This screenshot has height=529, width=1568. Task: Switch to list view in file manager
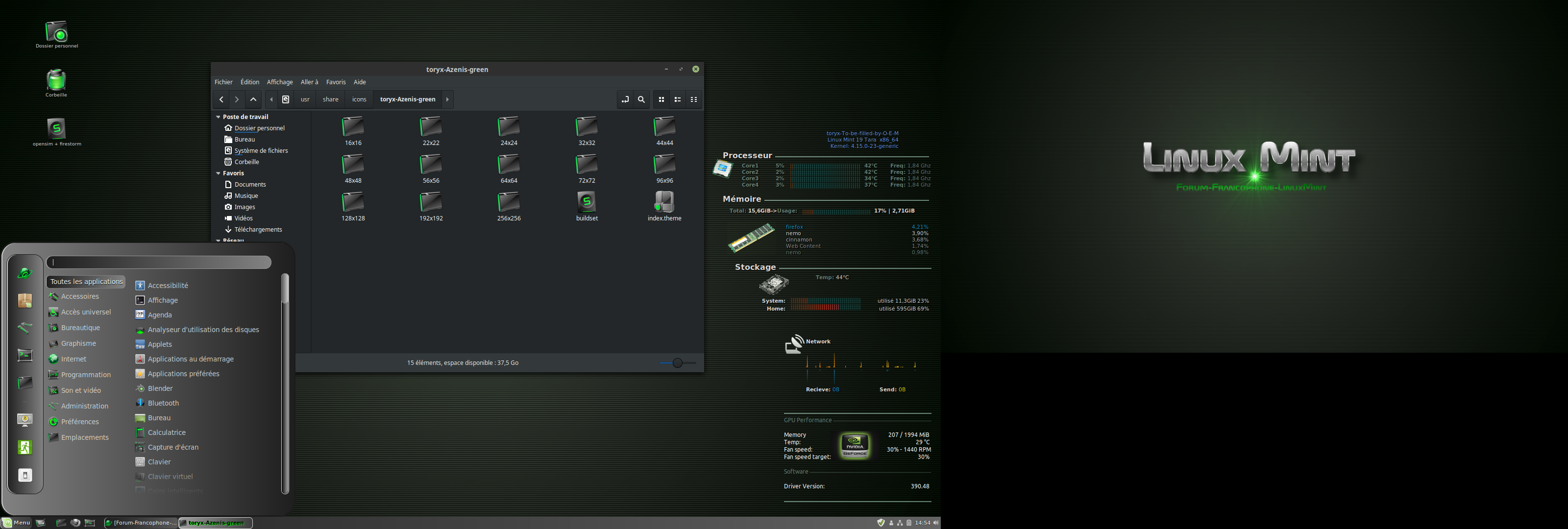coord(678,99)
